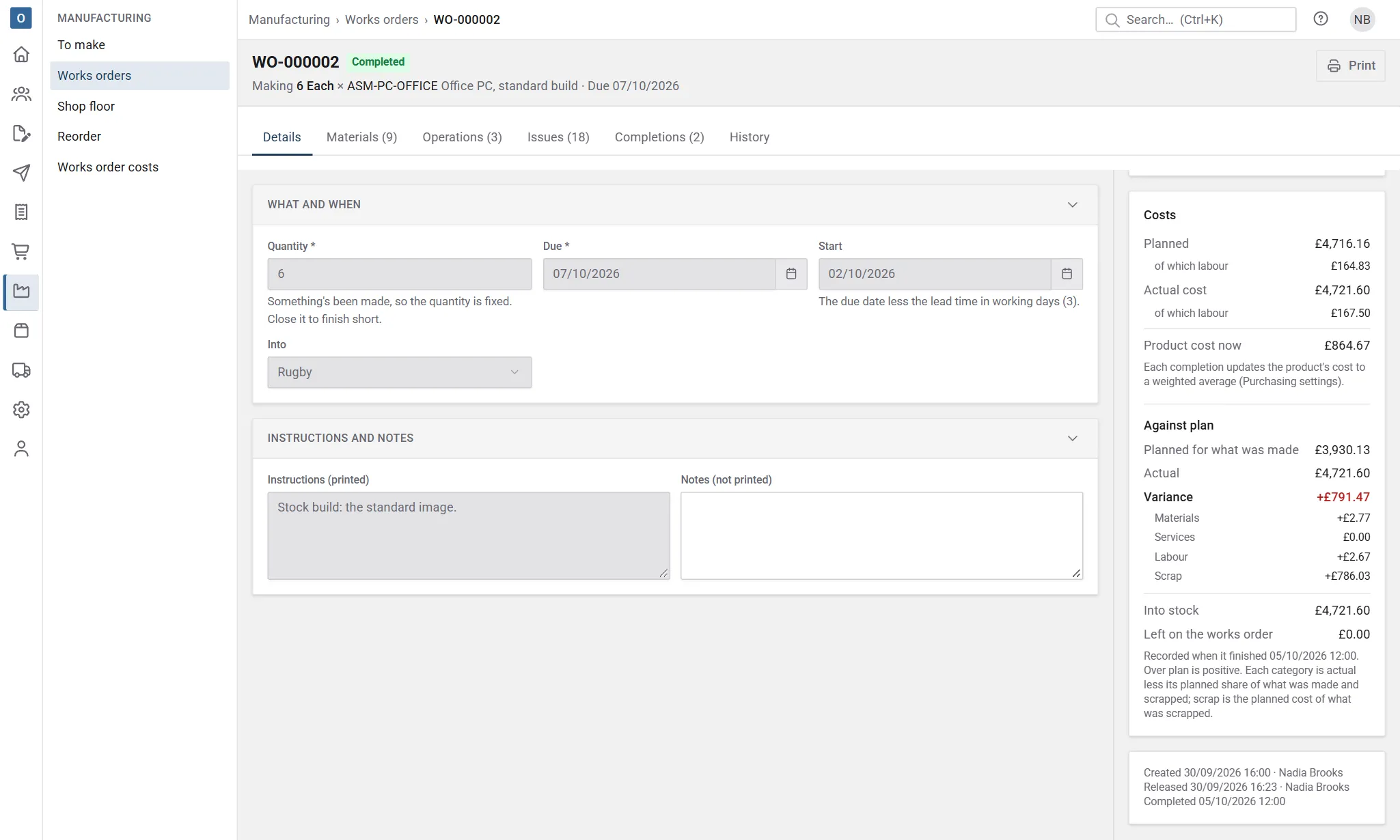Open the Shop floor menu item
The height and width of the screenshot is (840, 1400).
[x=139, y=107]
